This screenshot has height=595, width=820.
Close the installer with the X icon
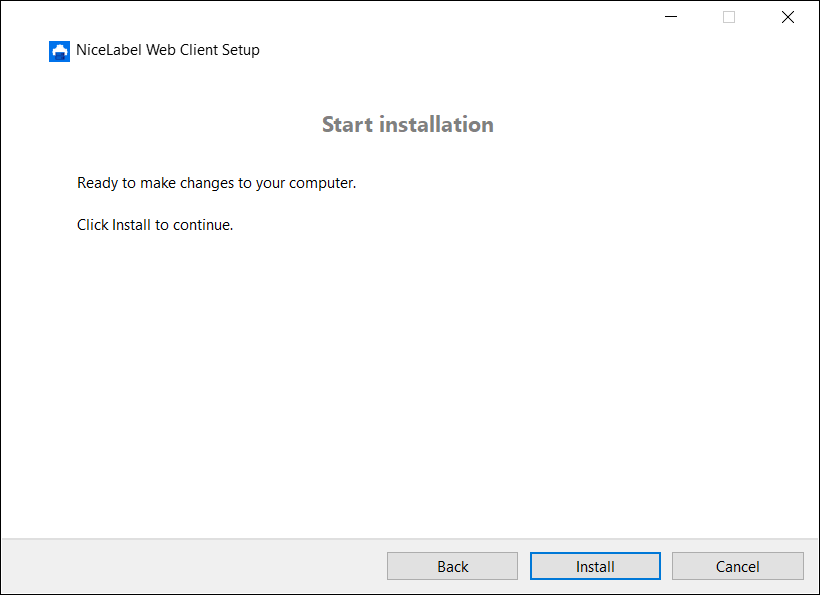788,17
